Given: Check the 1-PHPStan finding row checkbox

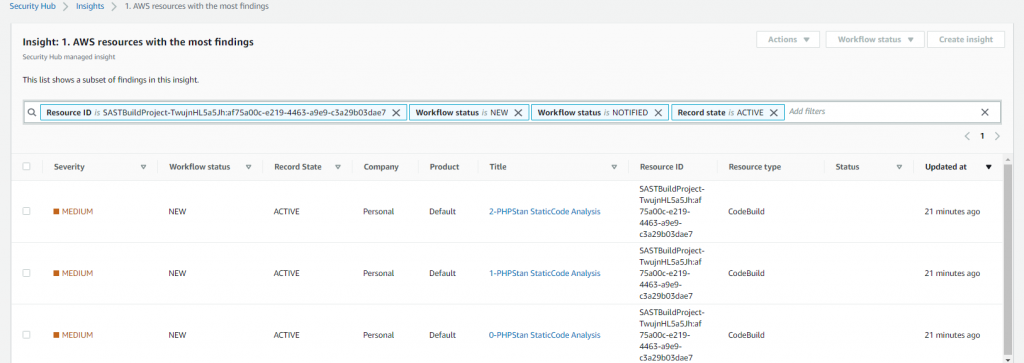Looking at the screenshot, I should tap(26, 273).
